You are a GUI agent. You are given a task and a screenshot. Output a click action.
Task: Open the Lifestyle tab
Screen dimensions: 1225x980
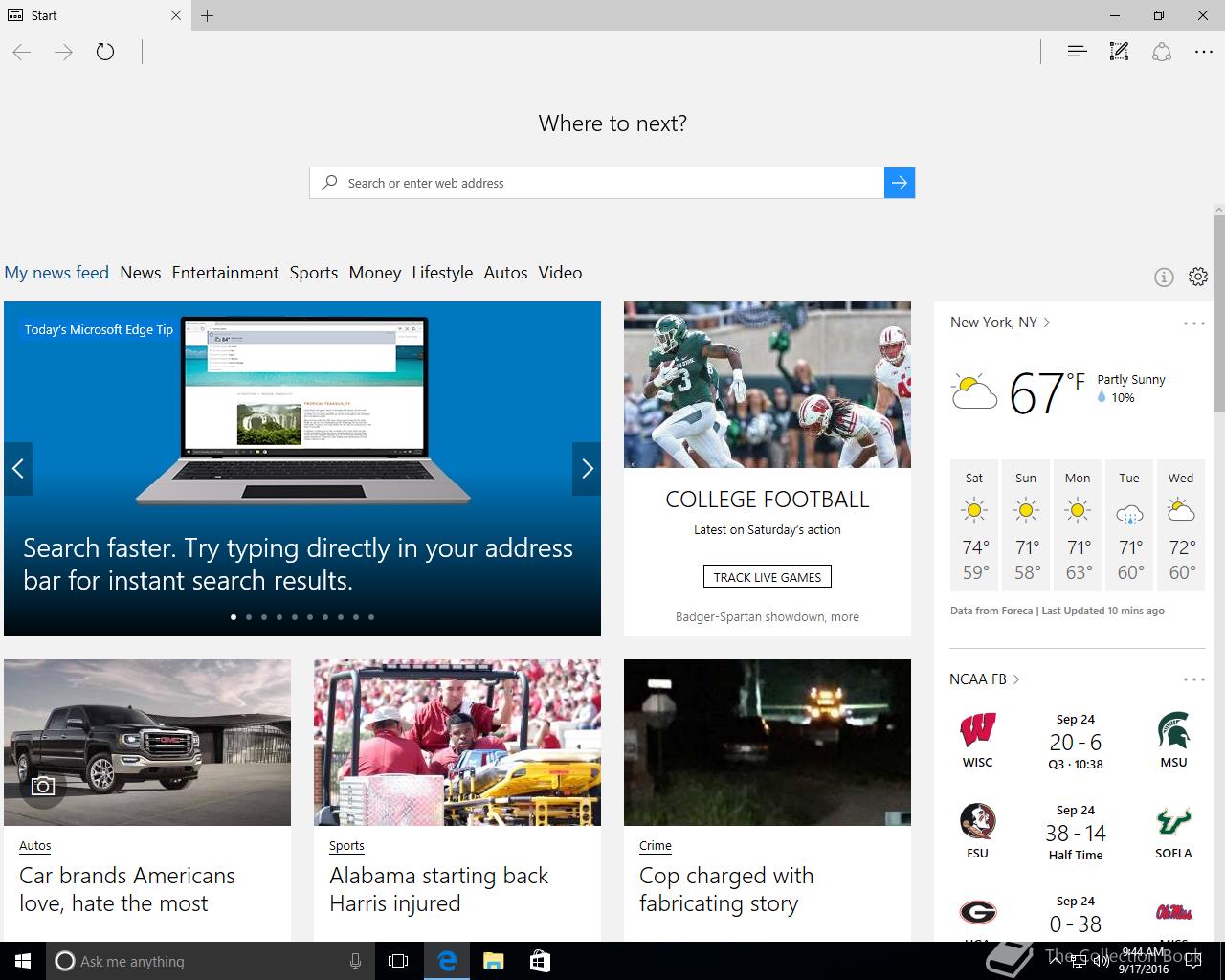point(442,273)
